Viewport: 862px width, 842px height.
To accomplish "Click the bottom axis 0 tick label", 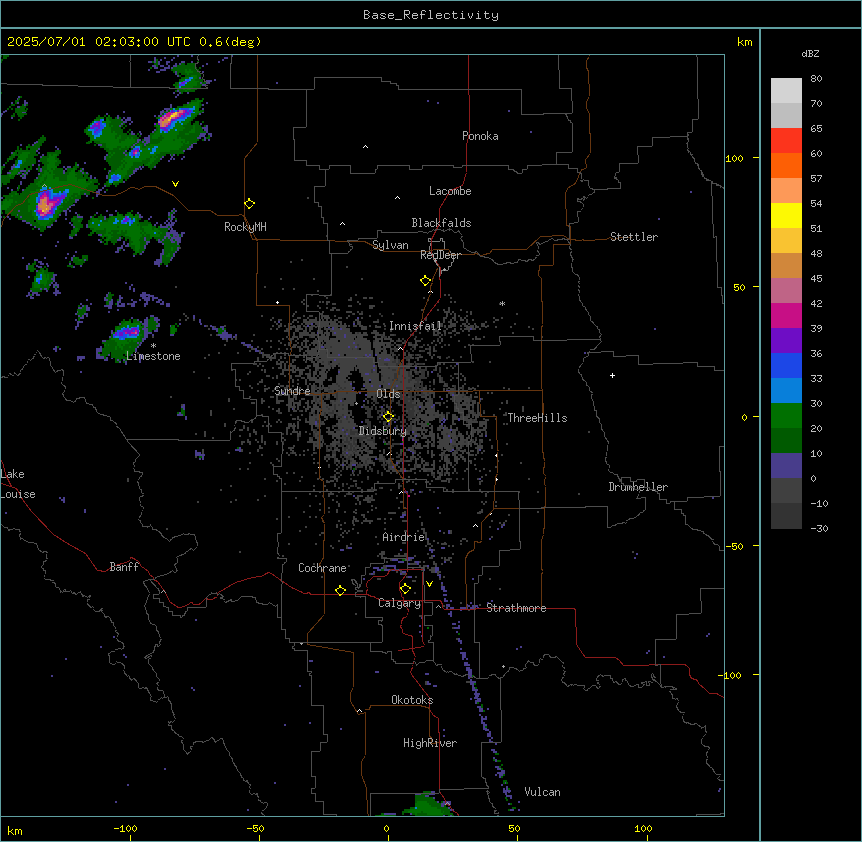I will tap(386, 828).
